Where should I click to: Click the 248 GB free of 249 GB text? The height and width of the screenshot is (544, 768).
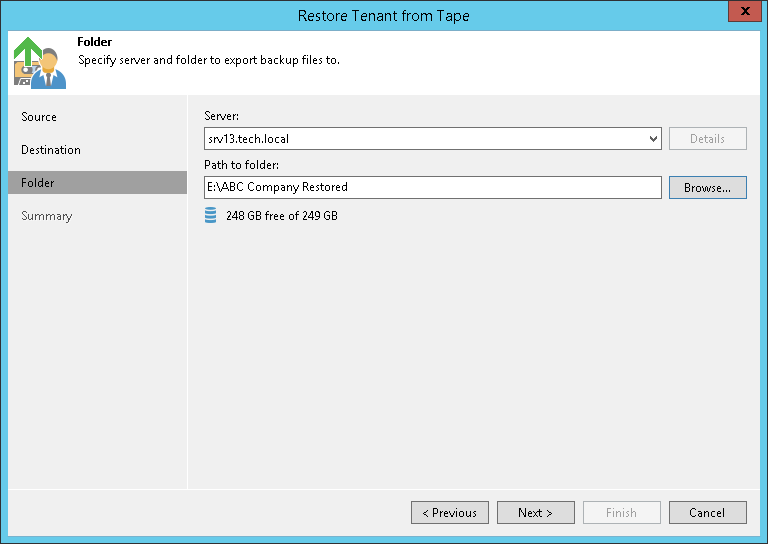pos(282,215)
